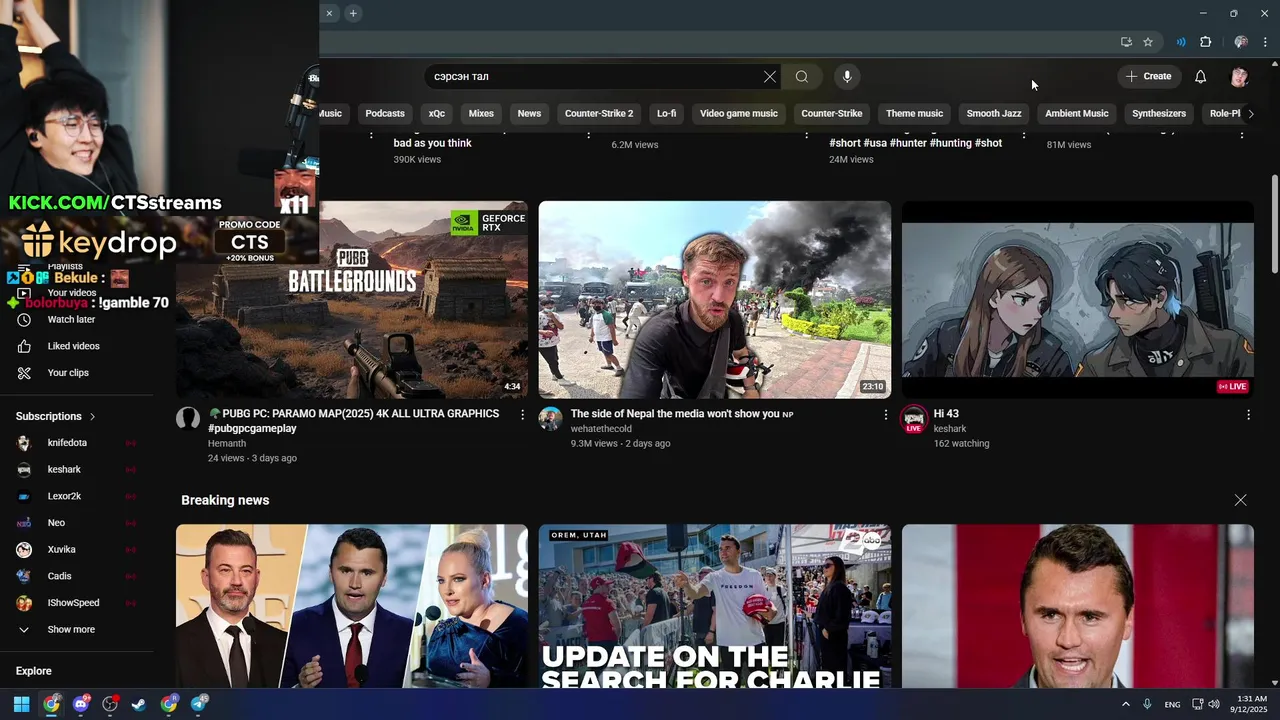Screen dimensions: 1280x720
Task: Click the blue sound-wave extension icon
Action: coord(1181,42)
